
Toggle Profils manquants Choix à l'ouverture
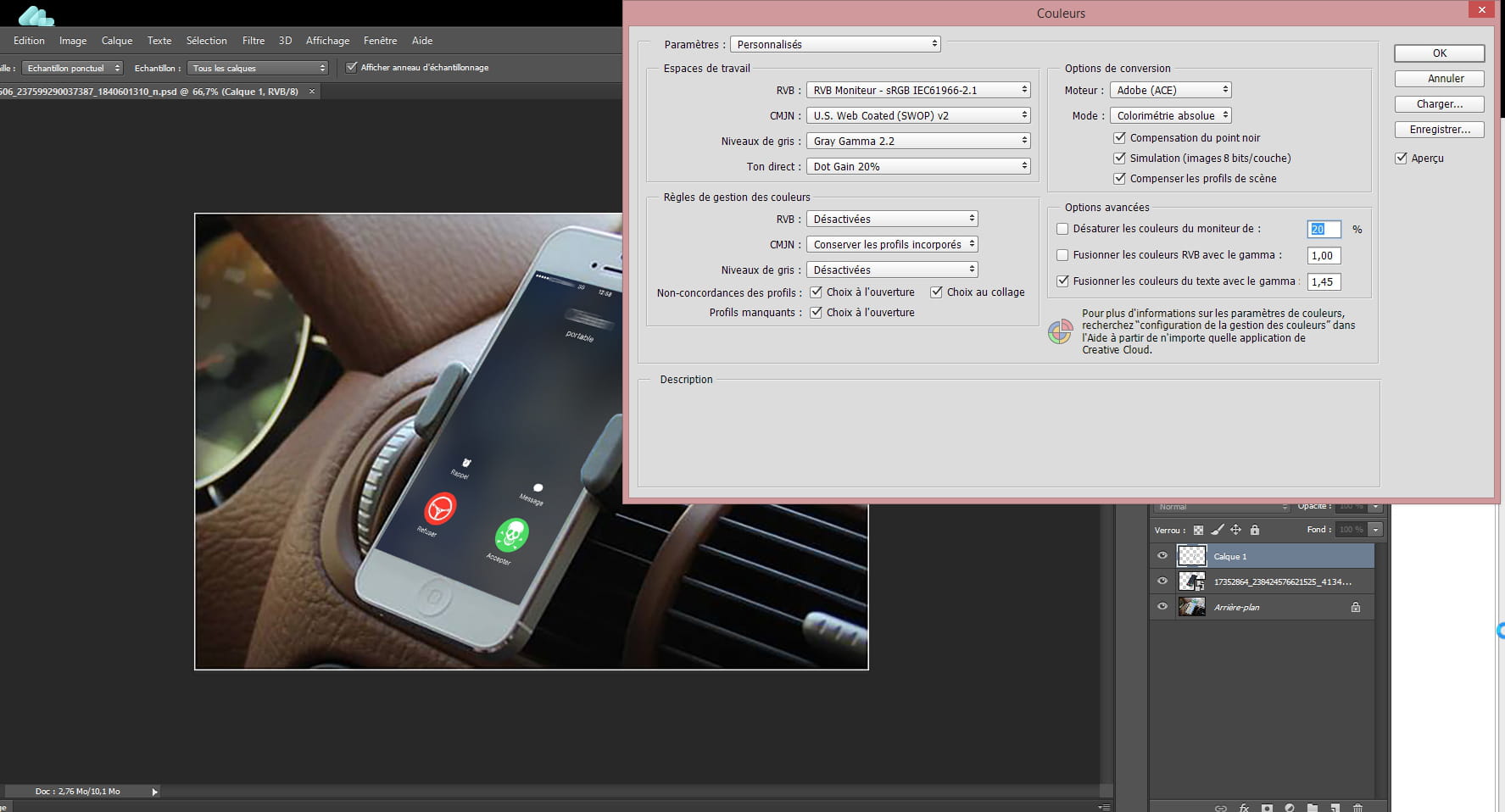pos(816,313)
